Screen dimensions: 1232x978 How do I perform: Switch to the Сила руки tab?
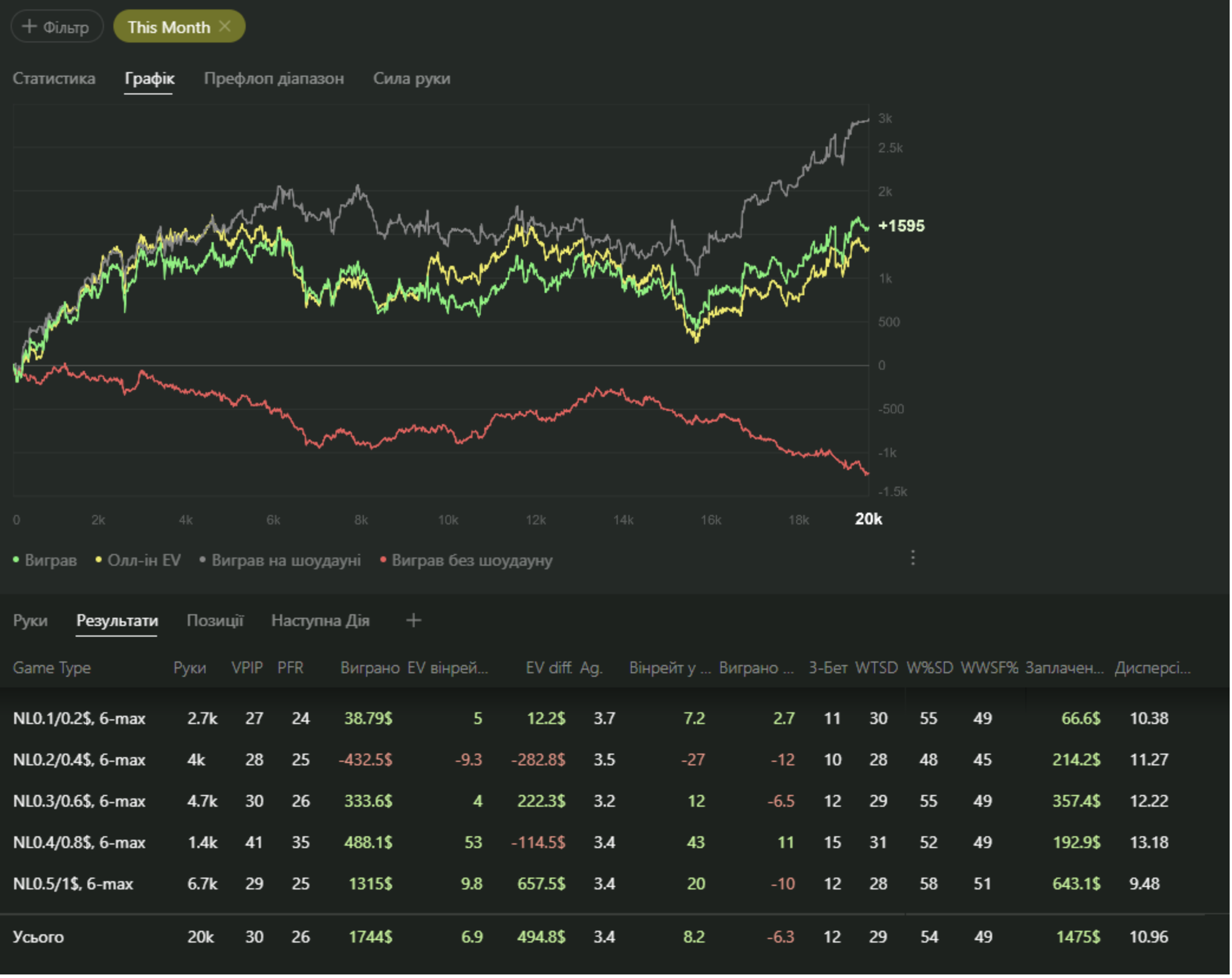click(412, 79)
